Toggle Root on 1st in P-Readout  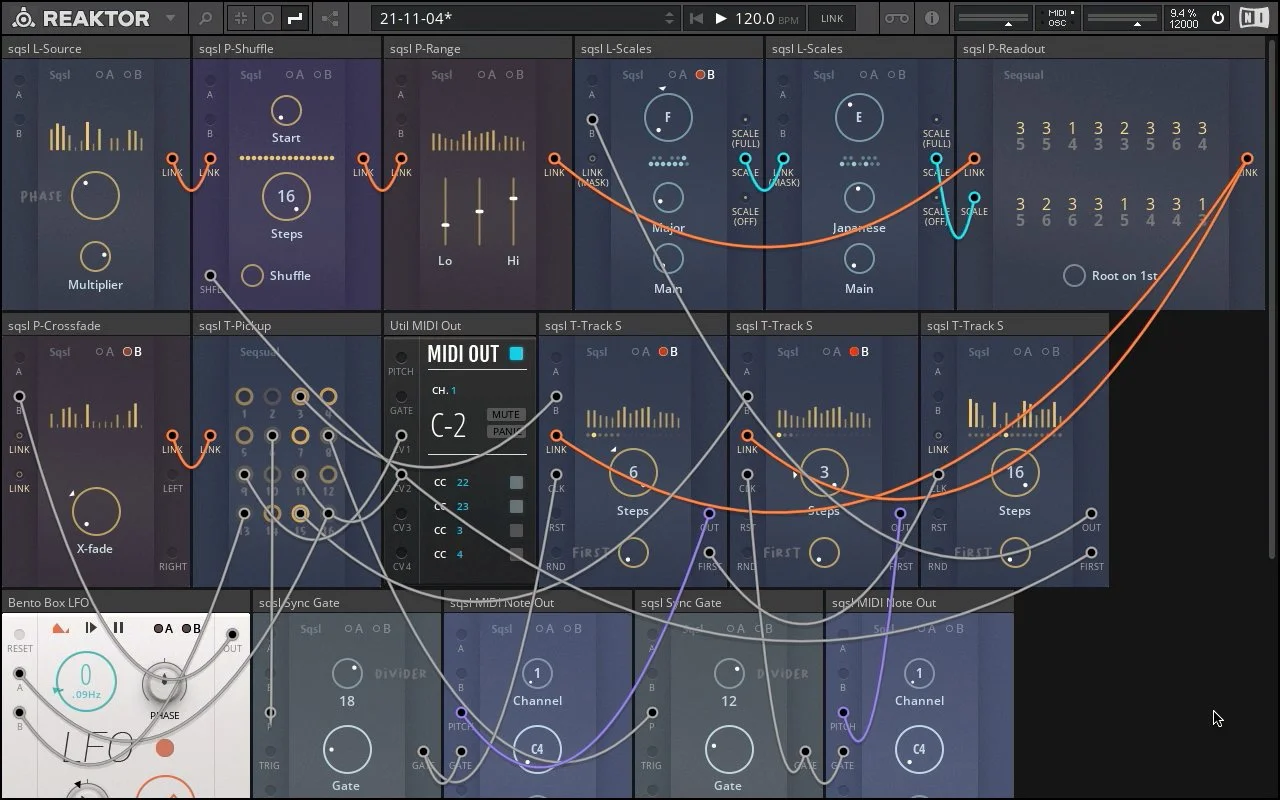[1073, 275]
